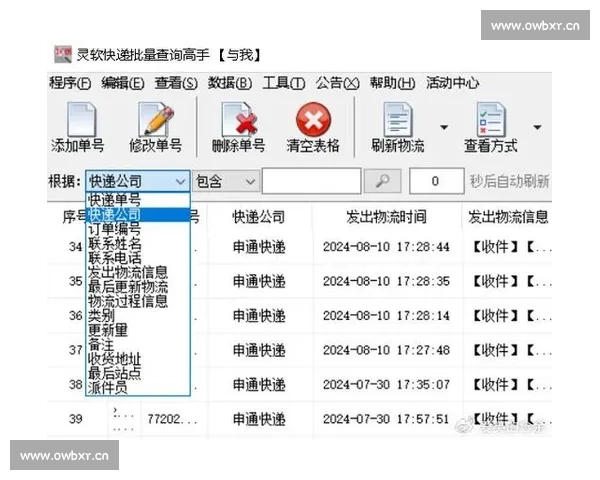The height and width of the screenshot is (480, 600).
Task: Click the 修改单号 pencil icon
Action: tap(156, 119)
